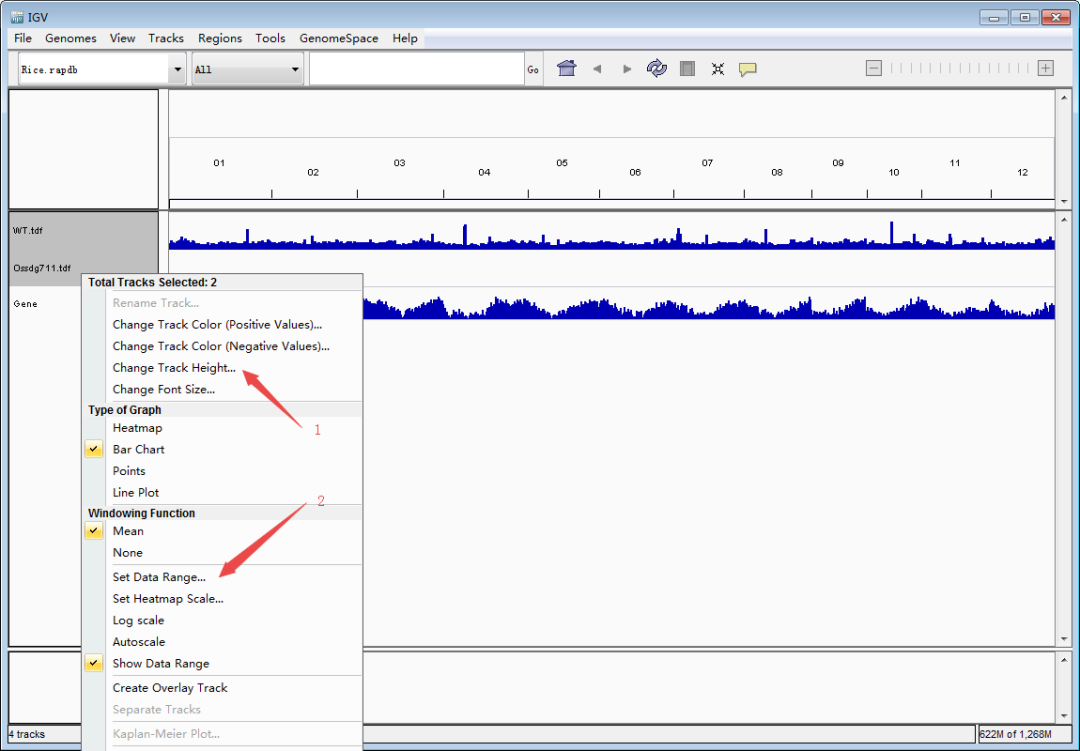The width and height of the screenshot is (1080, 751).
Task: Click the back navigation arrow icon
Action: 597,68
